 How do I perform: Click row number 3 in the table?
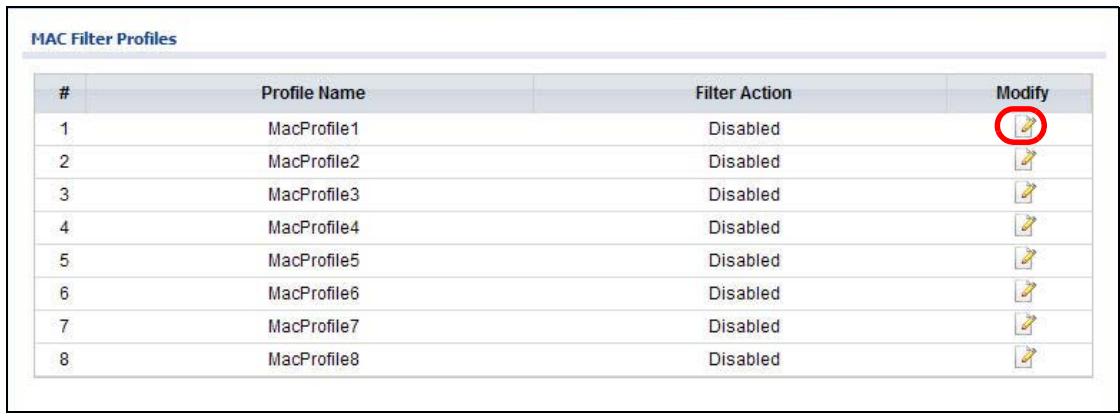click(63, 195)
